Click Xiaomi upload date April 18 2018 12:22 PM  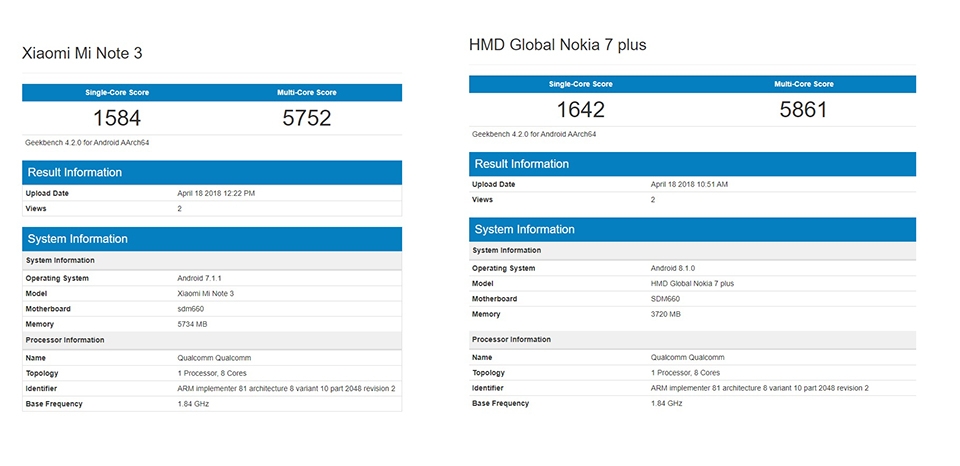point(216,194)
